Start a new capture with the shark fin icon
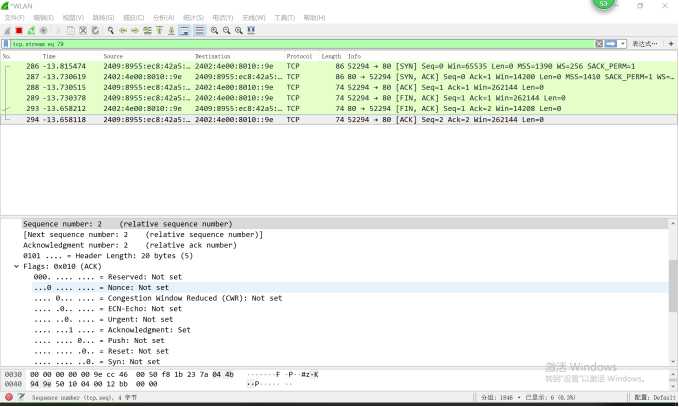The image size is (679, 407). pos(7,30)
